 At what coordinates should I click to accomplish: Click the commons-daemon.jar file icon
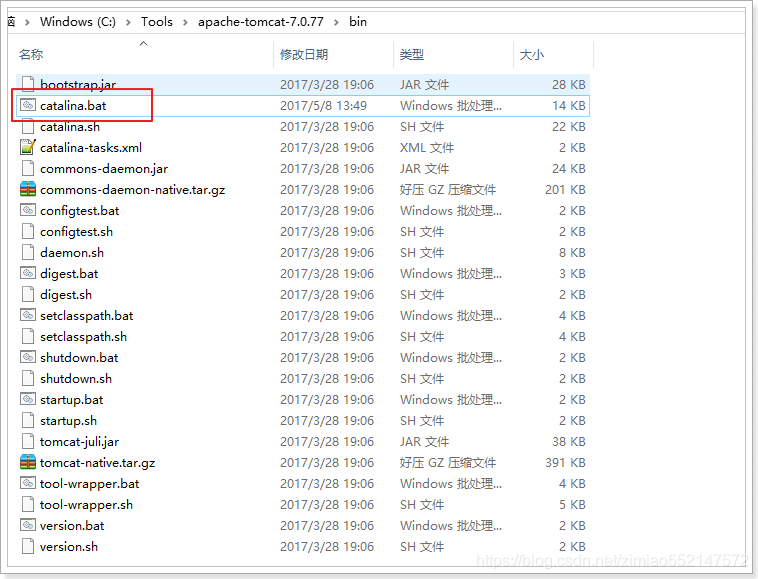pyautogui.click(x=28, y=168)
